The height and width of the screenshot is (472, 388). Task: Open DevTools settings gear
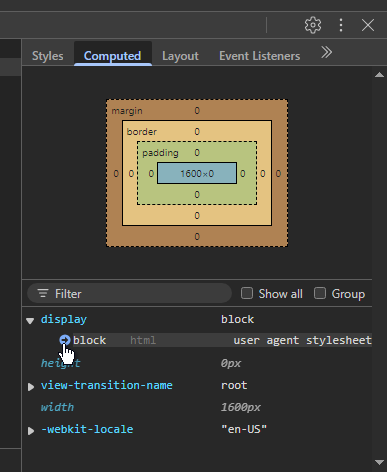(x=313, y=25)
